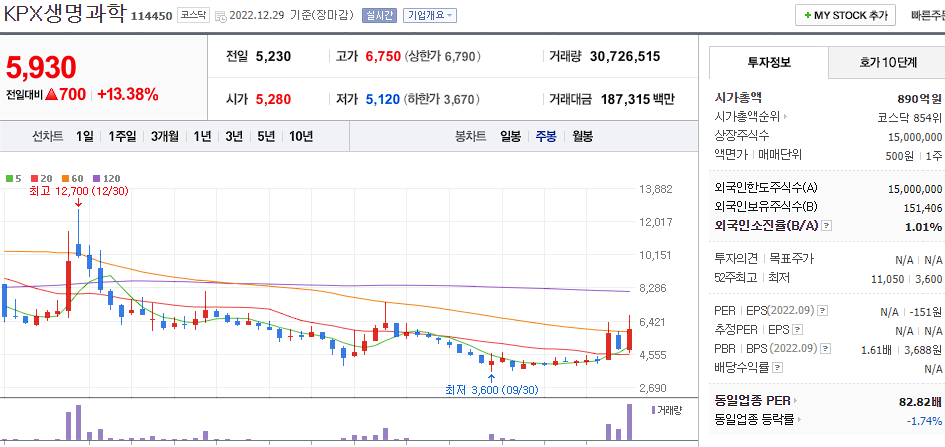Click MY STOCK 추가 button

coord(846,16)
